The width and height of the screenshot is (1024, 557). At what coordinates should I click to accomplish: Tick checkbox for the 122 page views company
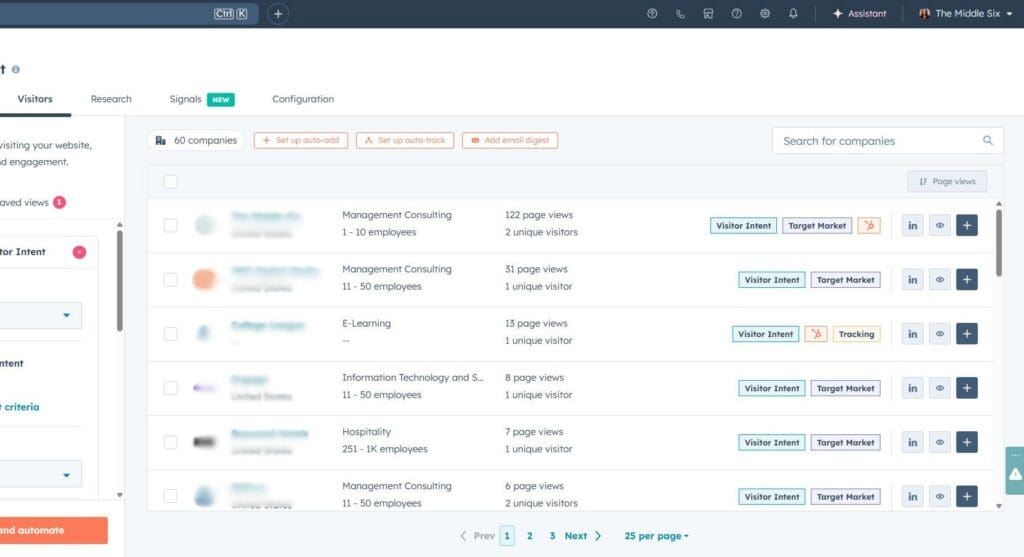pyautogui.click(x=170, y=225)
